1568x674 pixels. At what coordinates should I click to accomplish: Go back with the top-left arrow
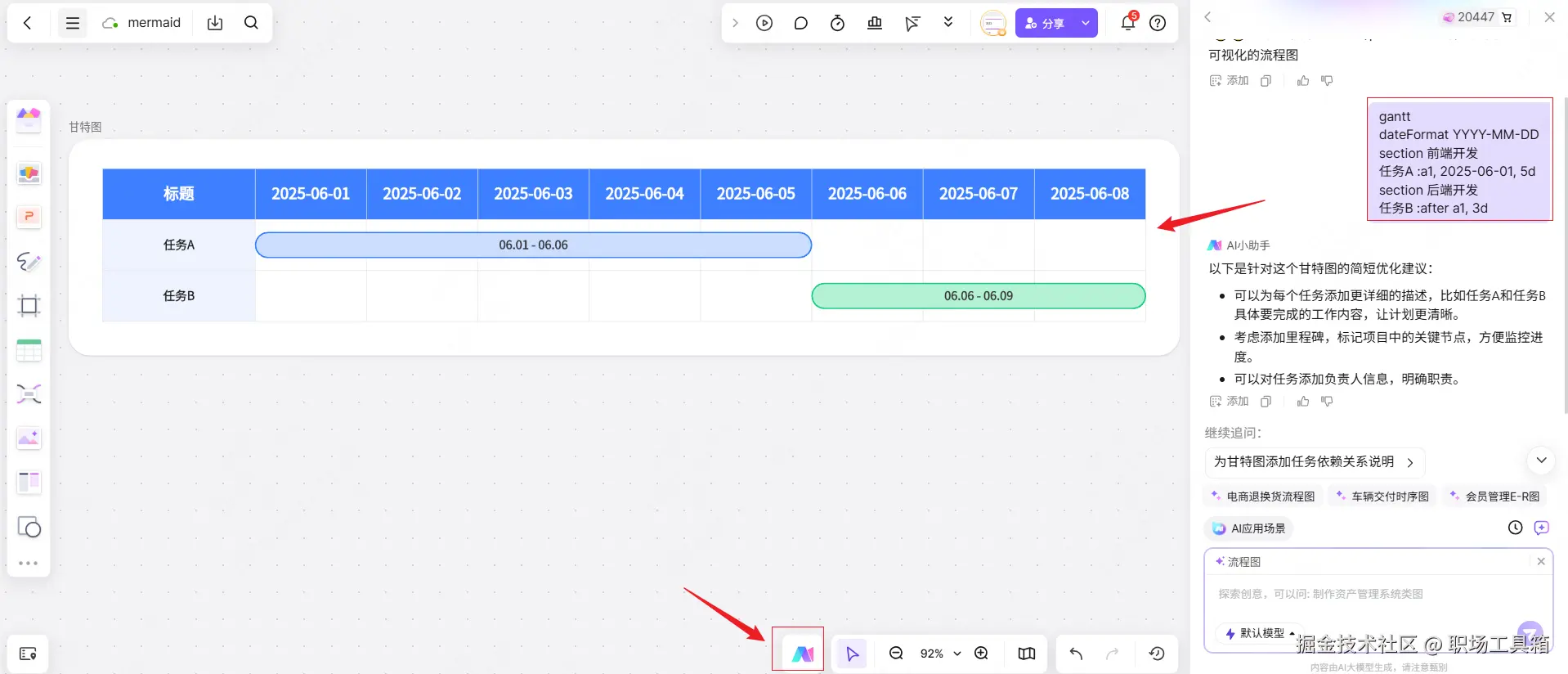coord(28,23)
